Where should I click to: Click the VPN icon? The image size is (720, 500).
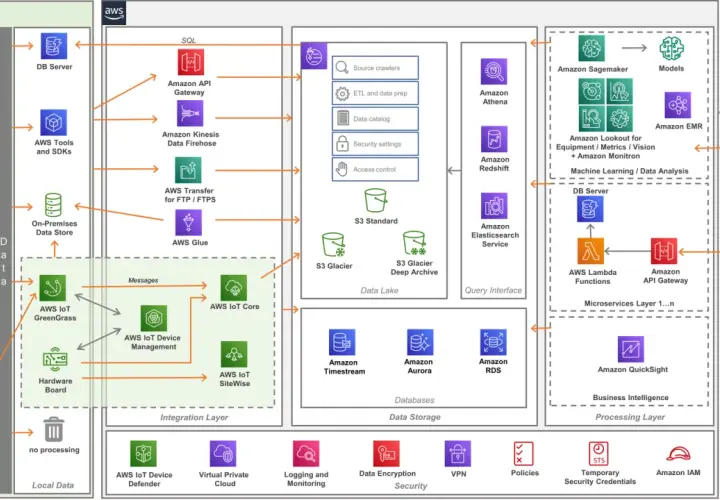[458, 454]
